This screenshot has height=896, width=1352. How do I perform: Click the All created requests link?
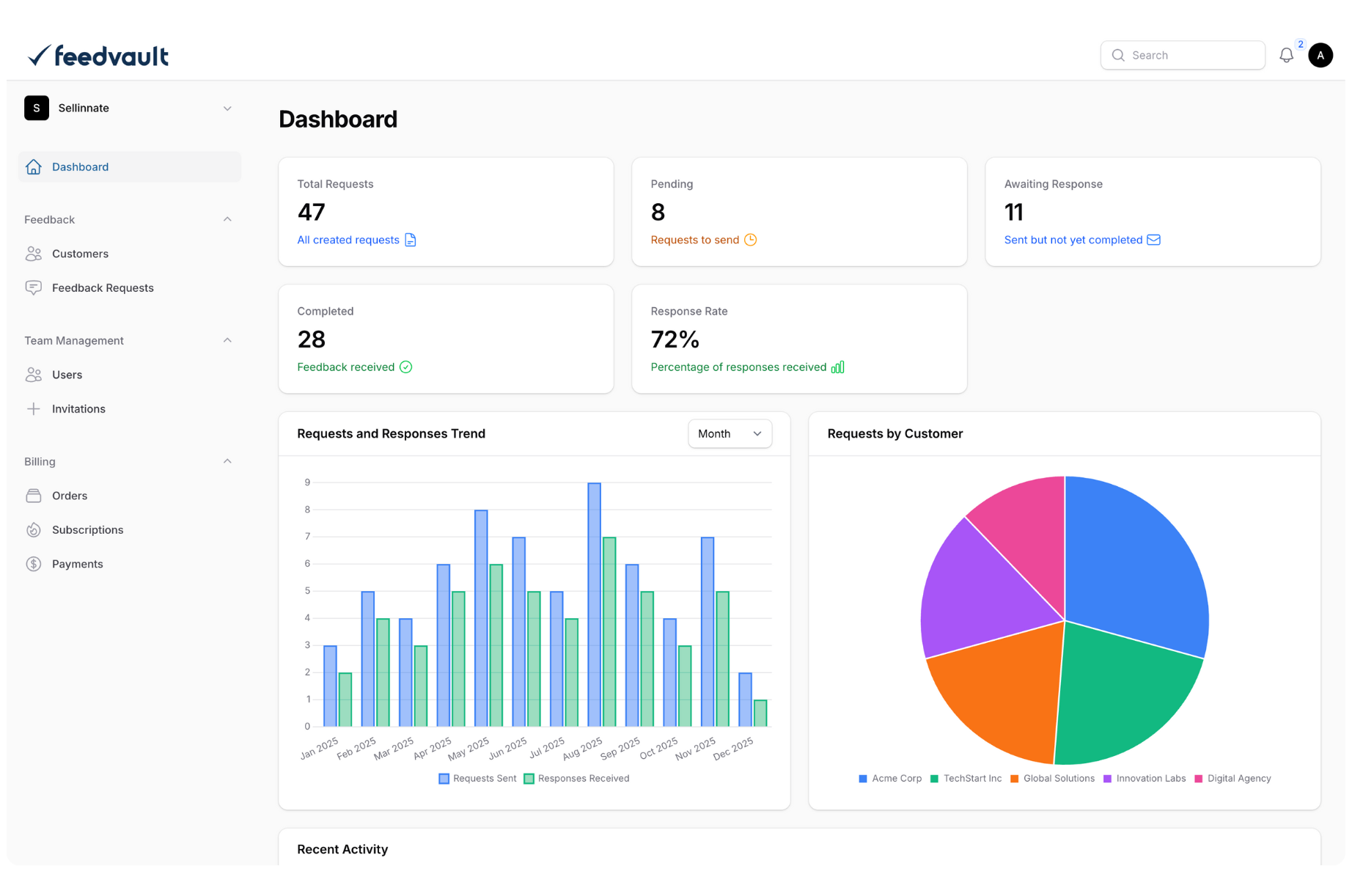pyautogui.click(x=348, y=240)
